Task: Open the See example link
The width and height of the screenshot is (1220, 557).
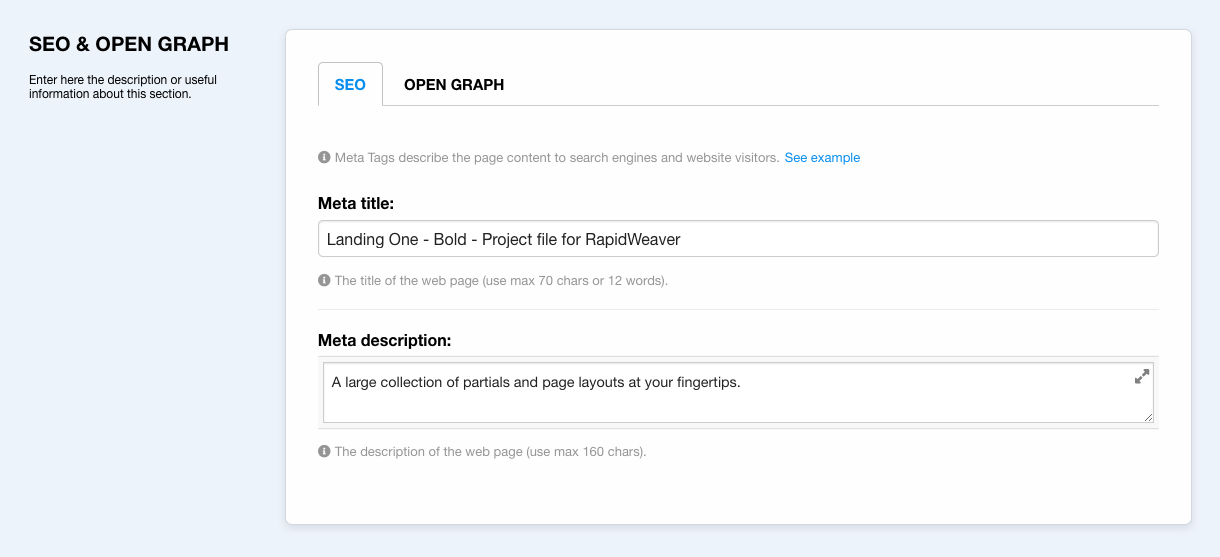Action: click(822, 158)
